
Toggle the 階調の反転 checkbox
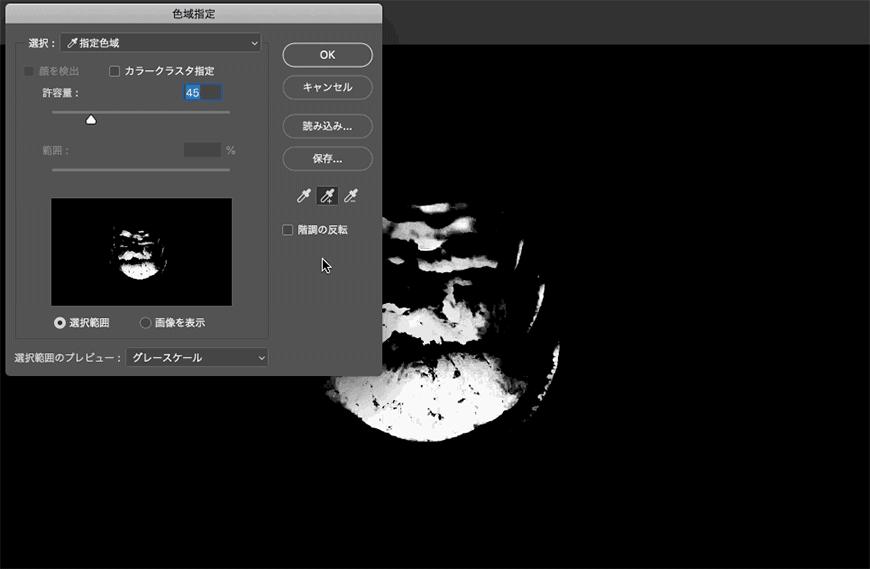288,230
